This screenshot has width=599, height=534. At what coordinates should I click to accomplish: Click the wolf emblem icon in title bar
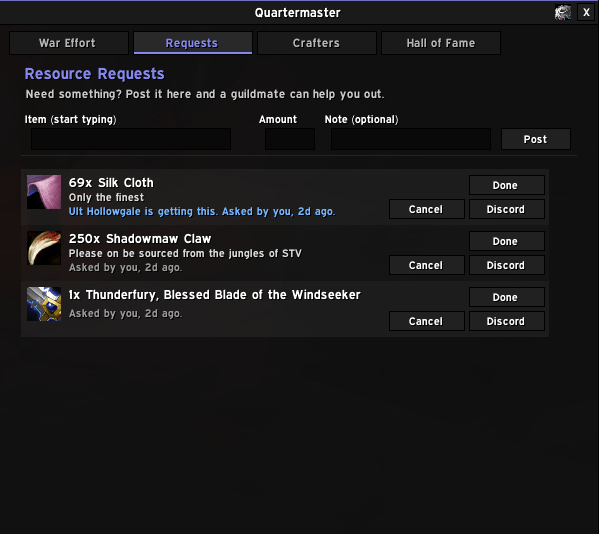point(563,12)
